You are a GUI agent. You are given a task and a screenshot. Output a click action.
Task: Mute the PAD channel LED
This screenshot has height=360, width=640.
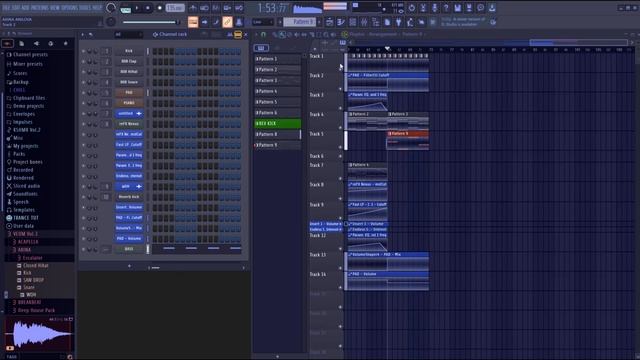click(84, 93)
